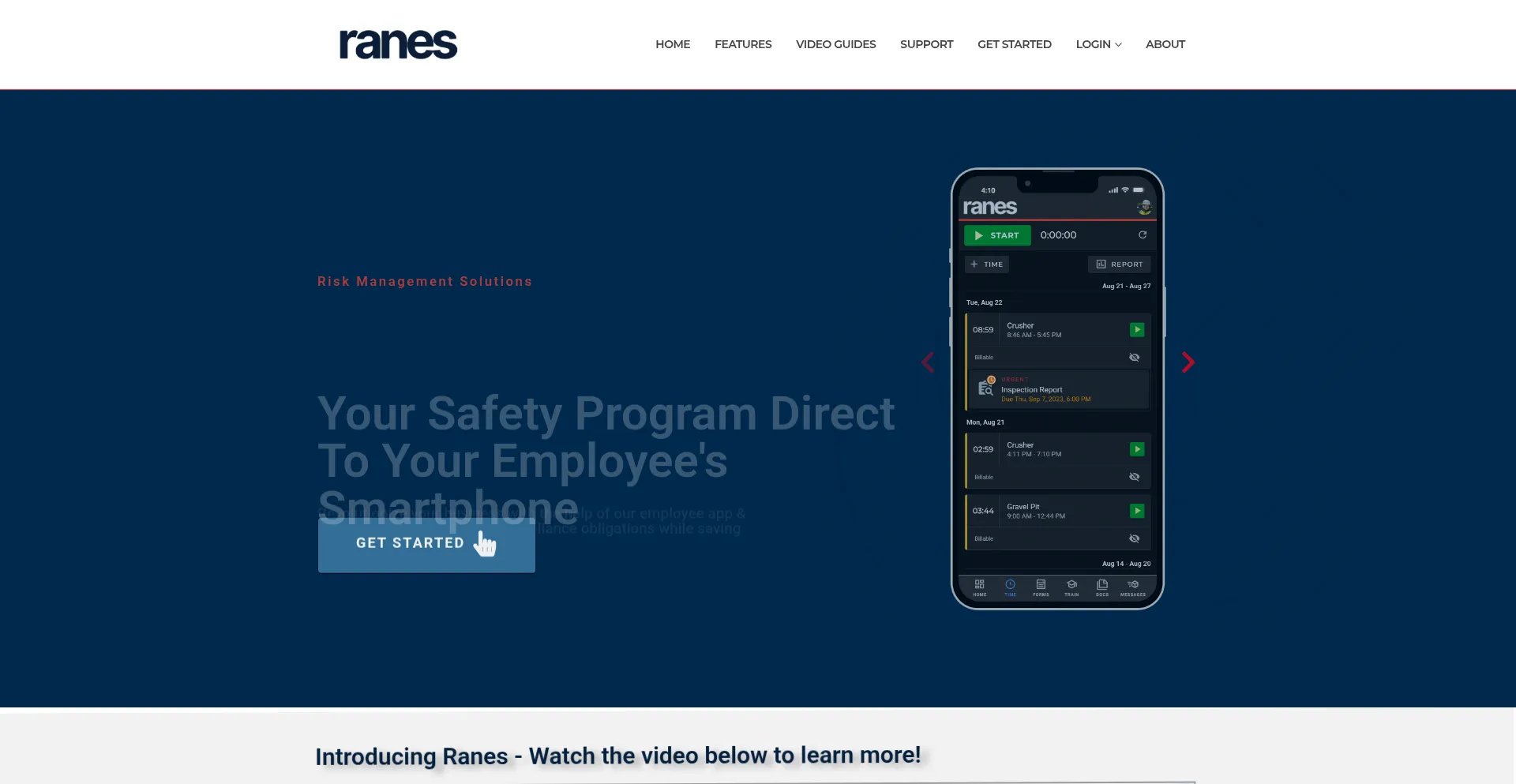Go back using the left carousel chevron

click(928, 362)
